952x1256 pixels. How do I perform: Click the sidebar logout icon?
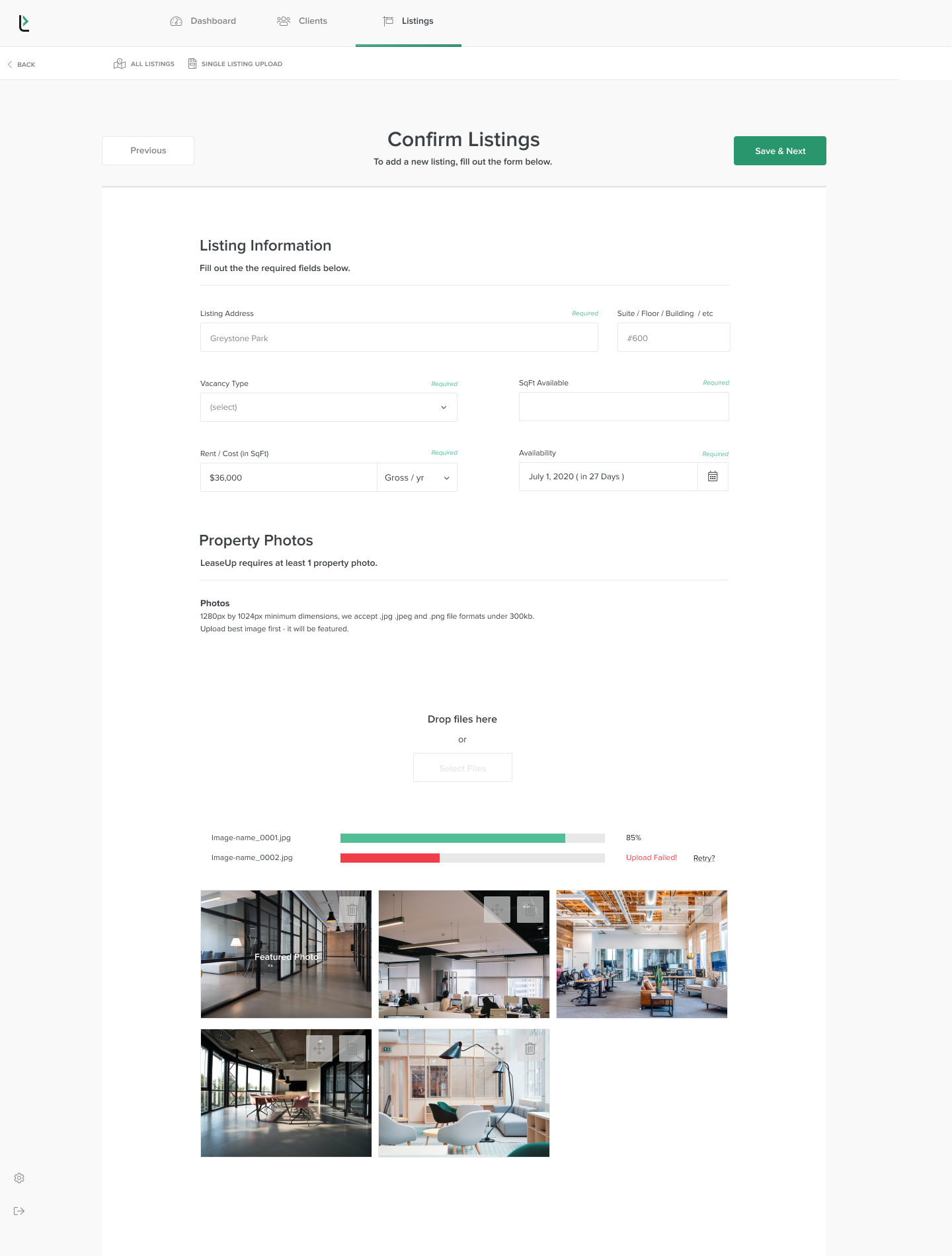19,1211
